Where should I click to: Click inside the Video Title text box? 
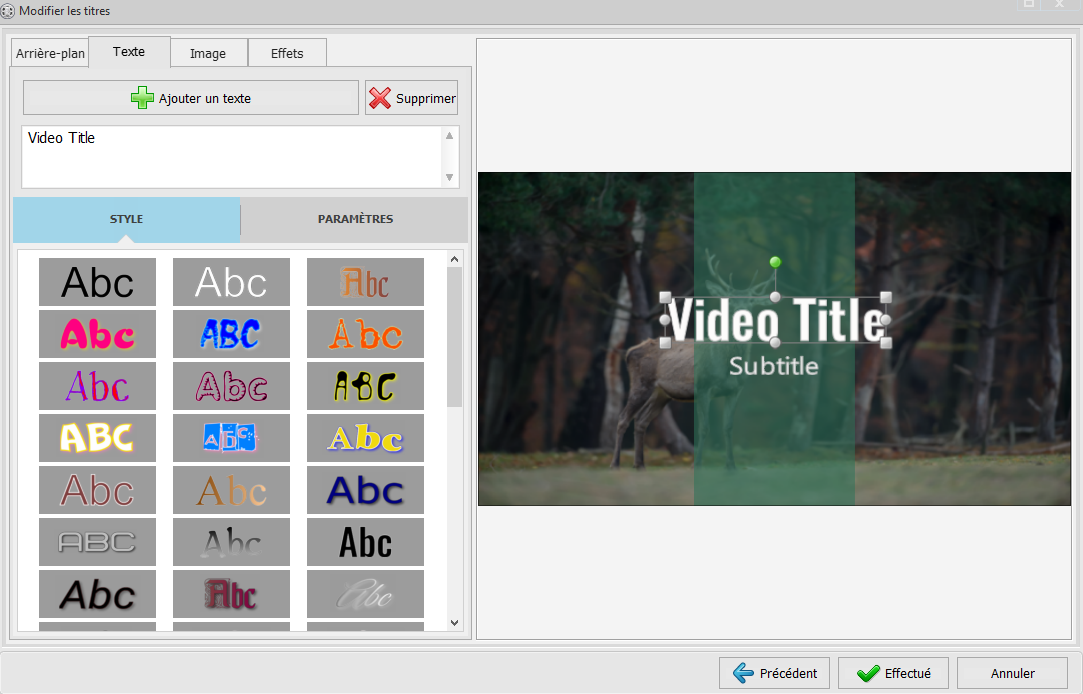click(x=232, y=157)
